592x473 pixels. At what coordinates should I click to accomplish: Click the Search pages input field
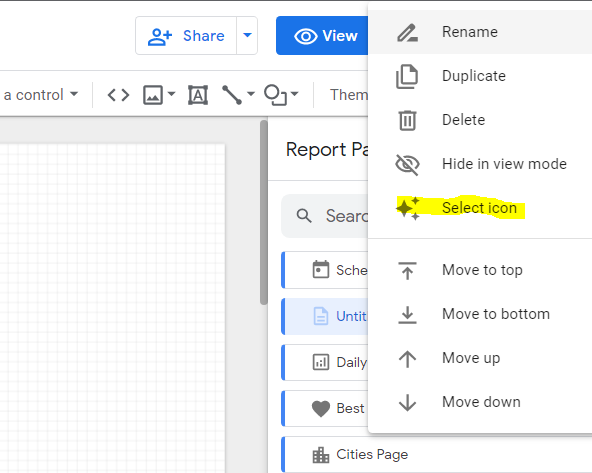point(325,216)
